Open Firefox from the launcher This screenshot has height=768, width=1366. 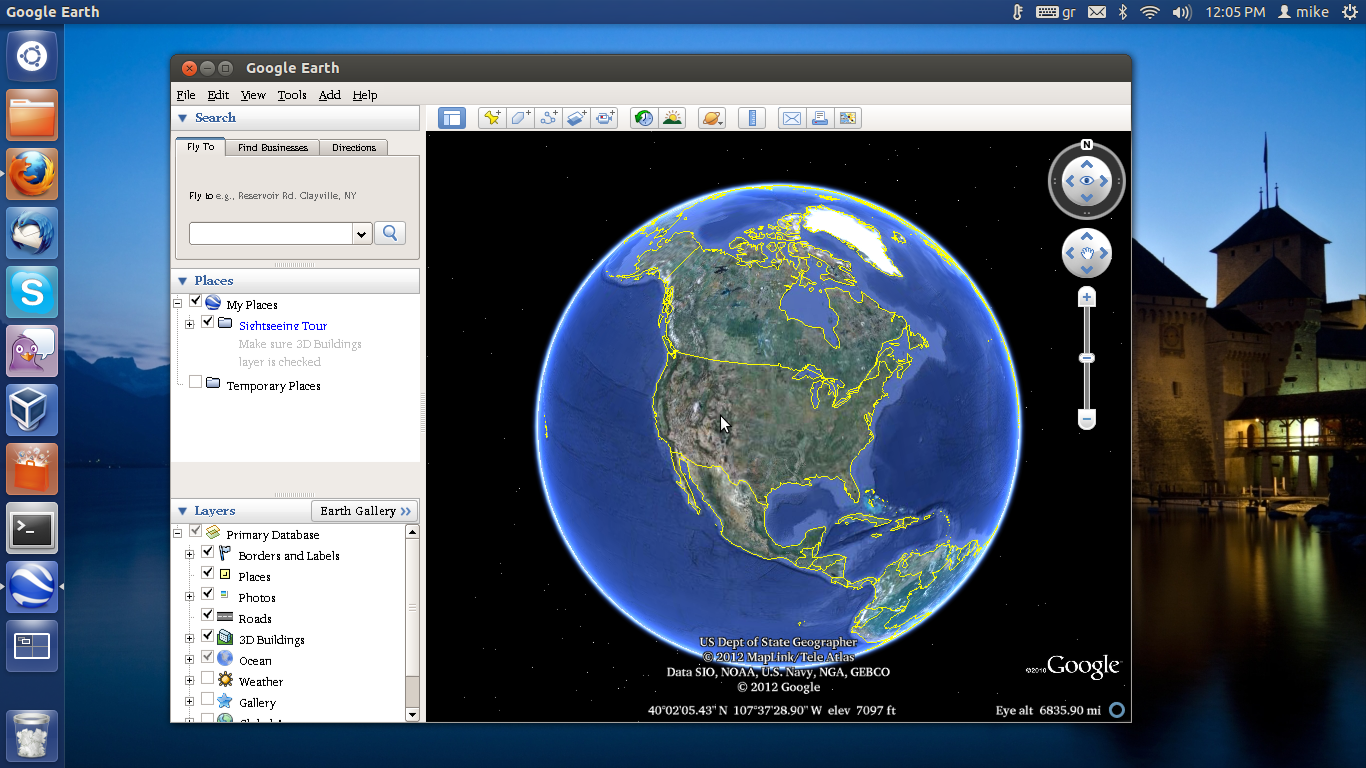32,175
